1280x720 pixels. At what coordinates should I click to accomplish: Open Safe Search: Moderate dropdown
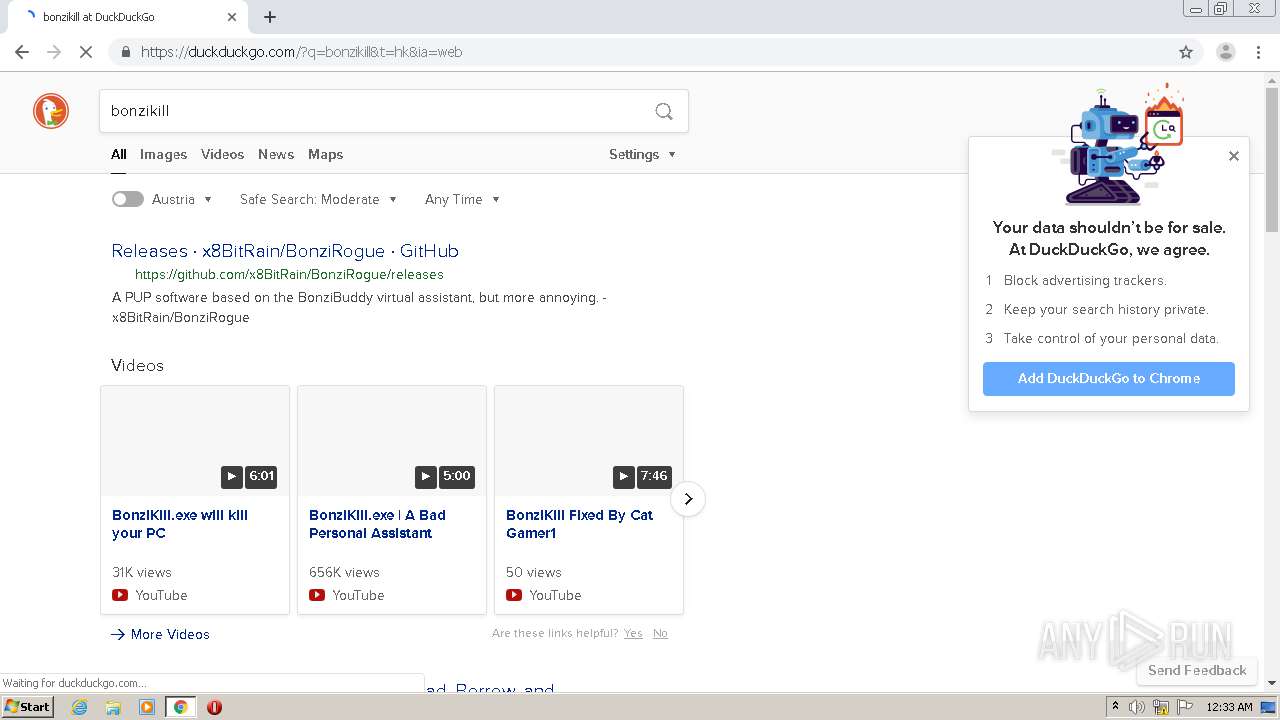[318, 199]
